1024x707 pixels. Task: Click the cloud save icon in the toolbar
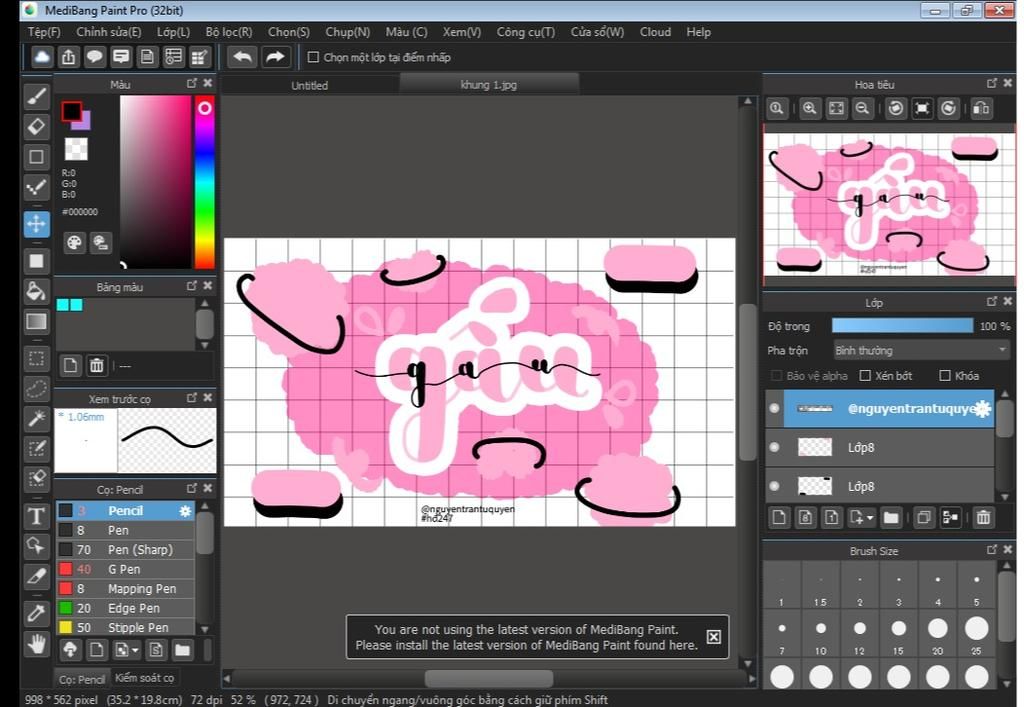[x=42, y=57]
